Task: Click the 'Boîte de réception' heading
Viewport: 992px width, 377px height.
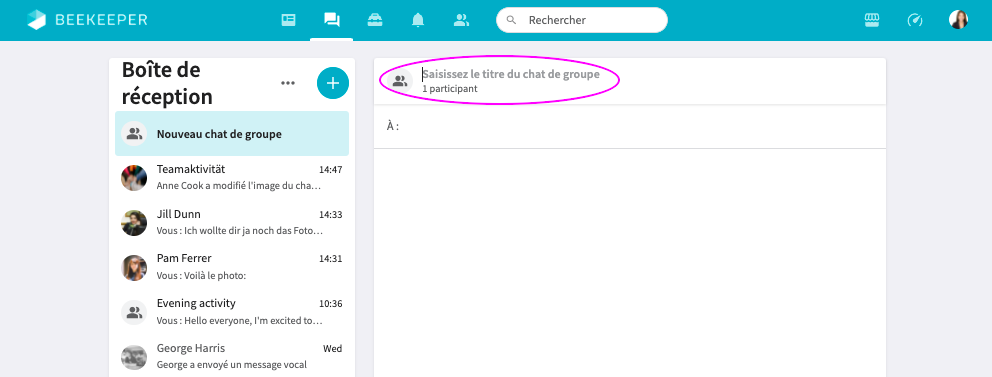Action: (x=167, y=83)
